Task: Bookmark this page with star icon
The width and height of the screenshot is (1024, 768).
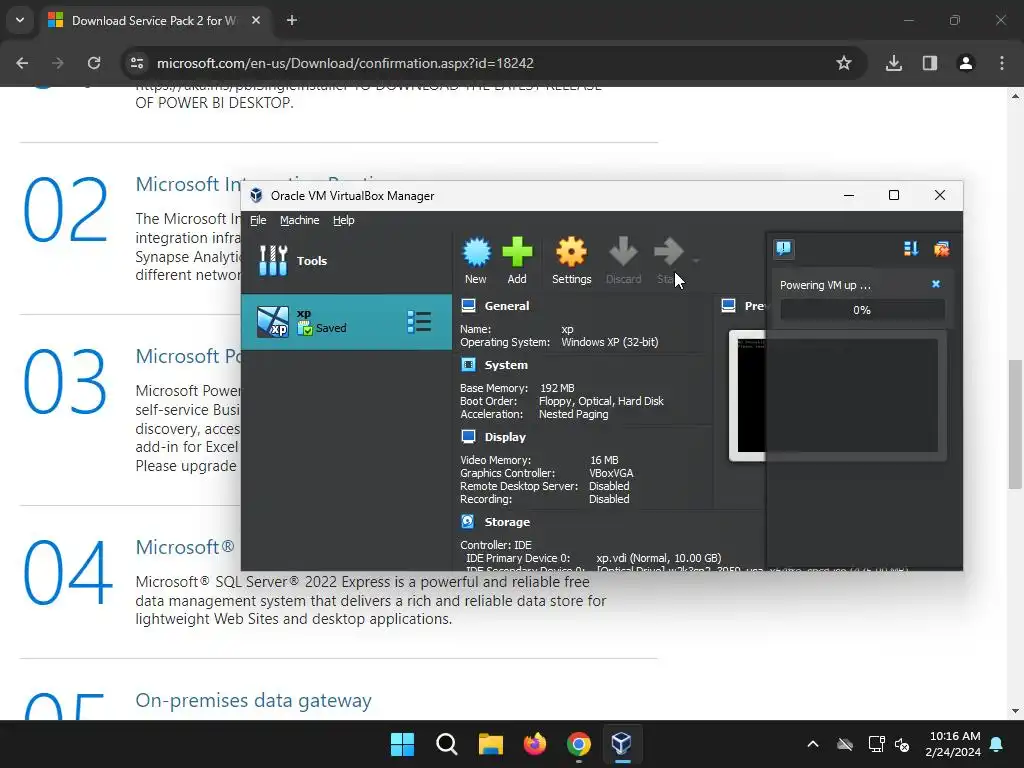Action: [x=844, y=63]
